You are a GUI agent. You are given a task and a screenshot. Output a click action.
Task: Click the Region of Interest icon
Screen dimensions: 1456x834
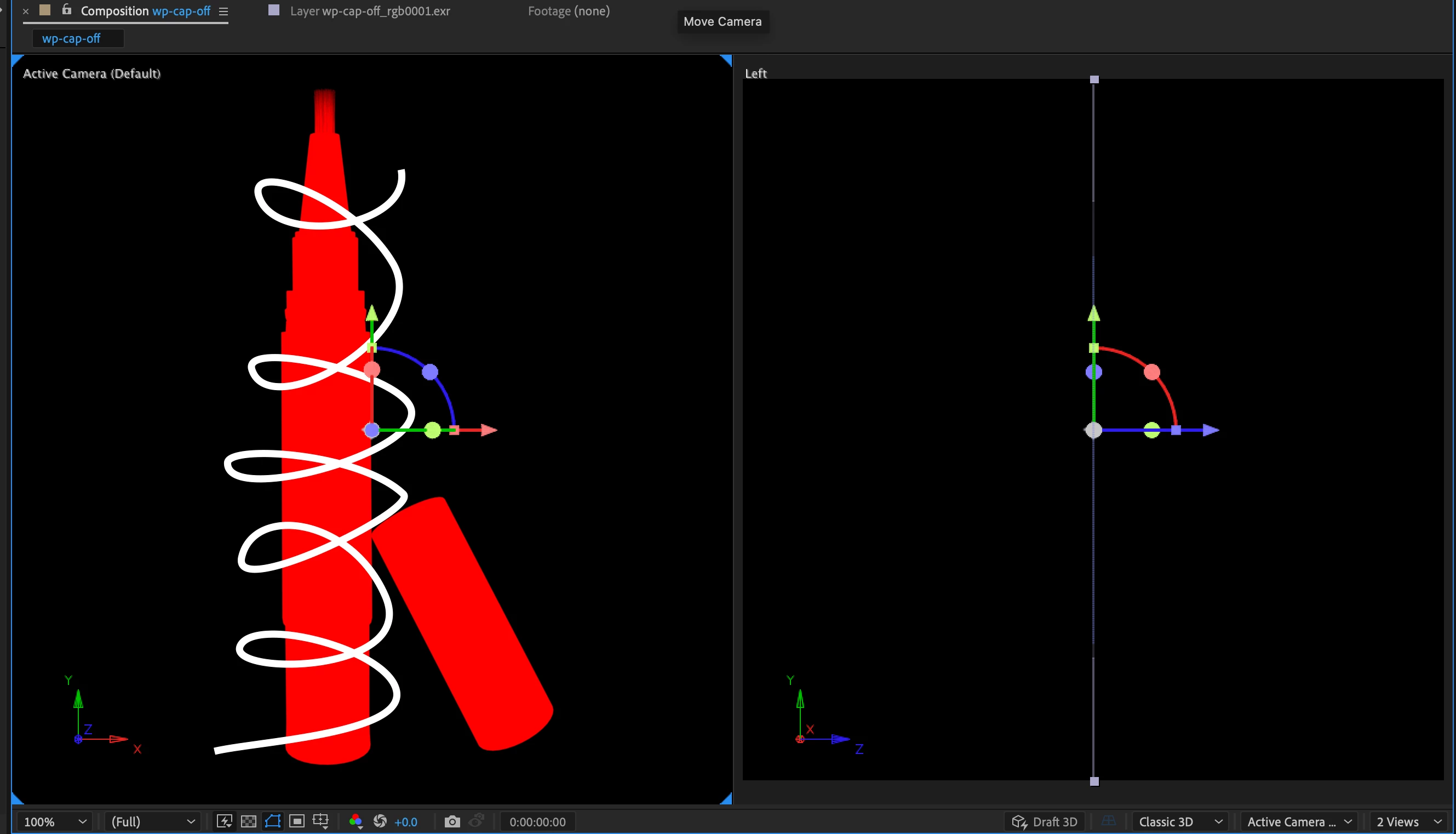click(x=296, y=821)
